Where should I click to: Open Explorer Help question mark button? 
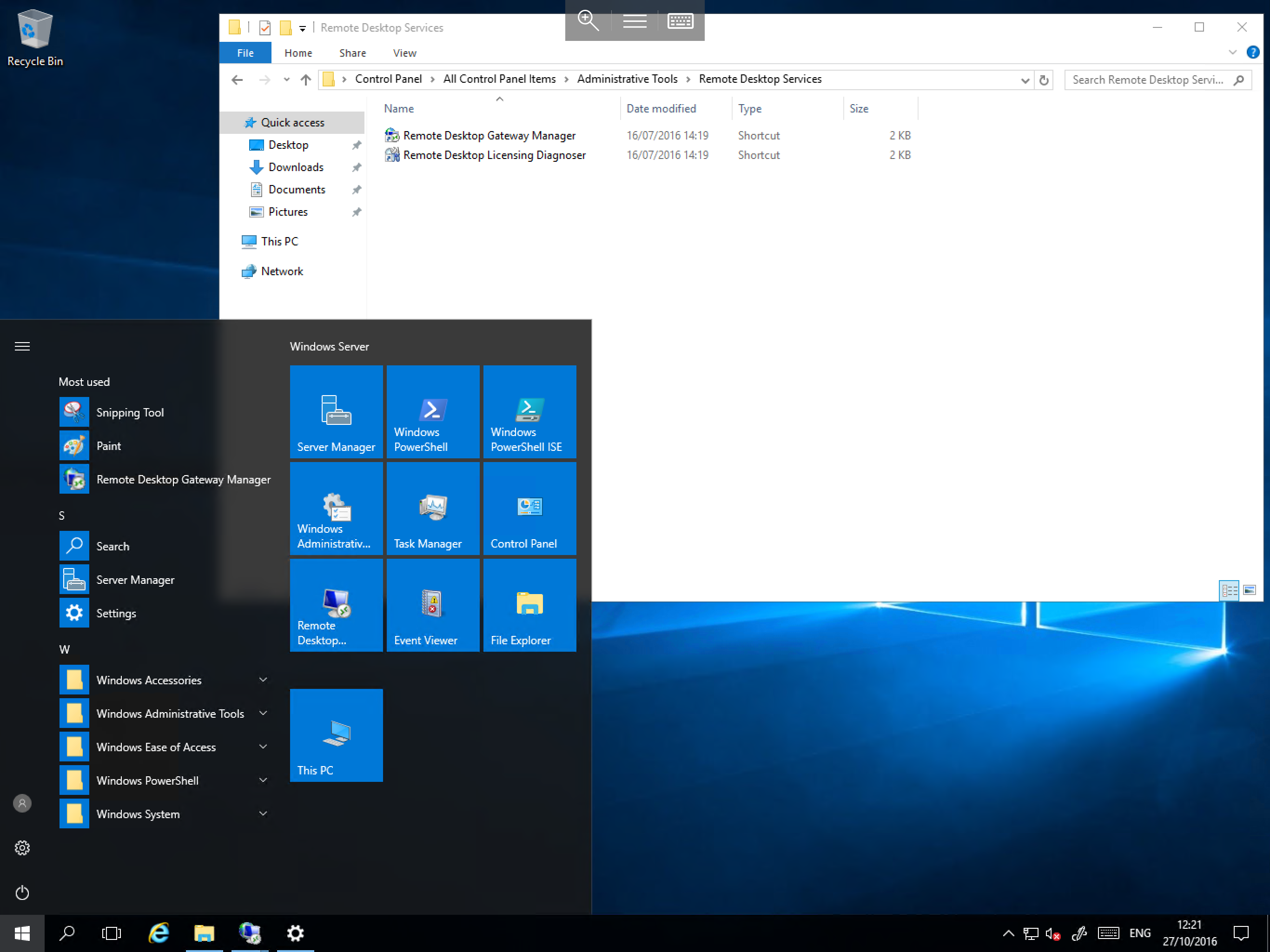[1253, 52]
